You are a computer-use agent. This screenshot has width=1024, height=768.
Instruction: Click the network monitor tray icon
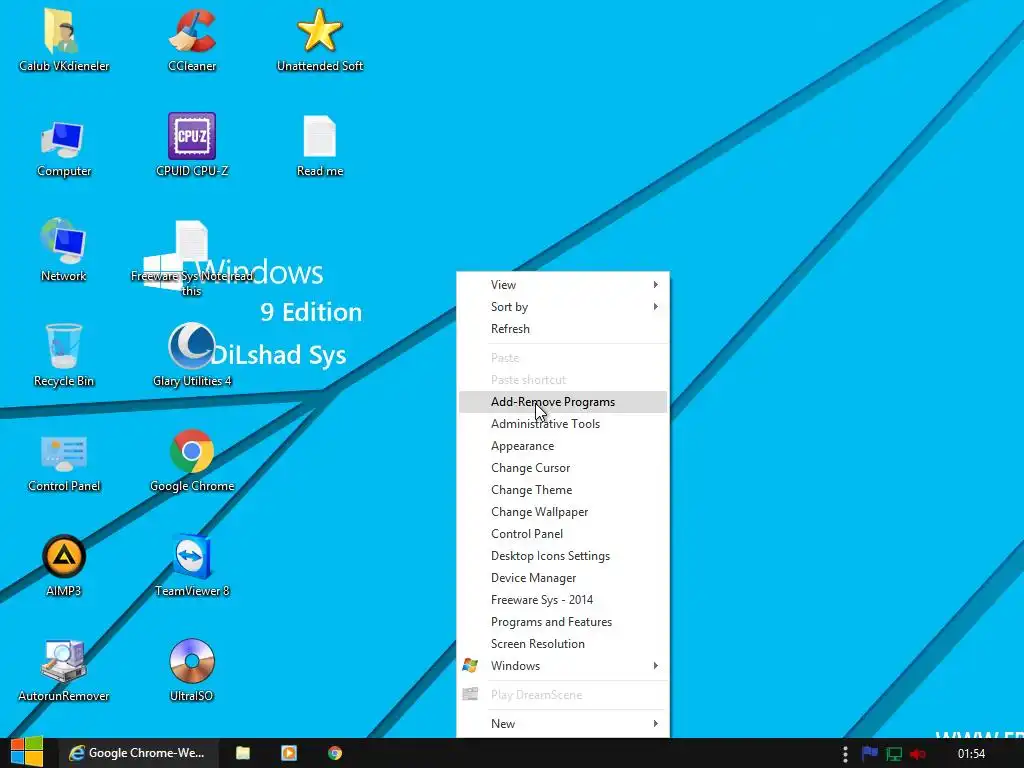pos(893,754)
